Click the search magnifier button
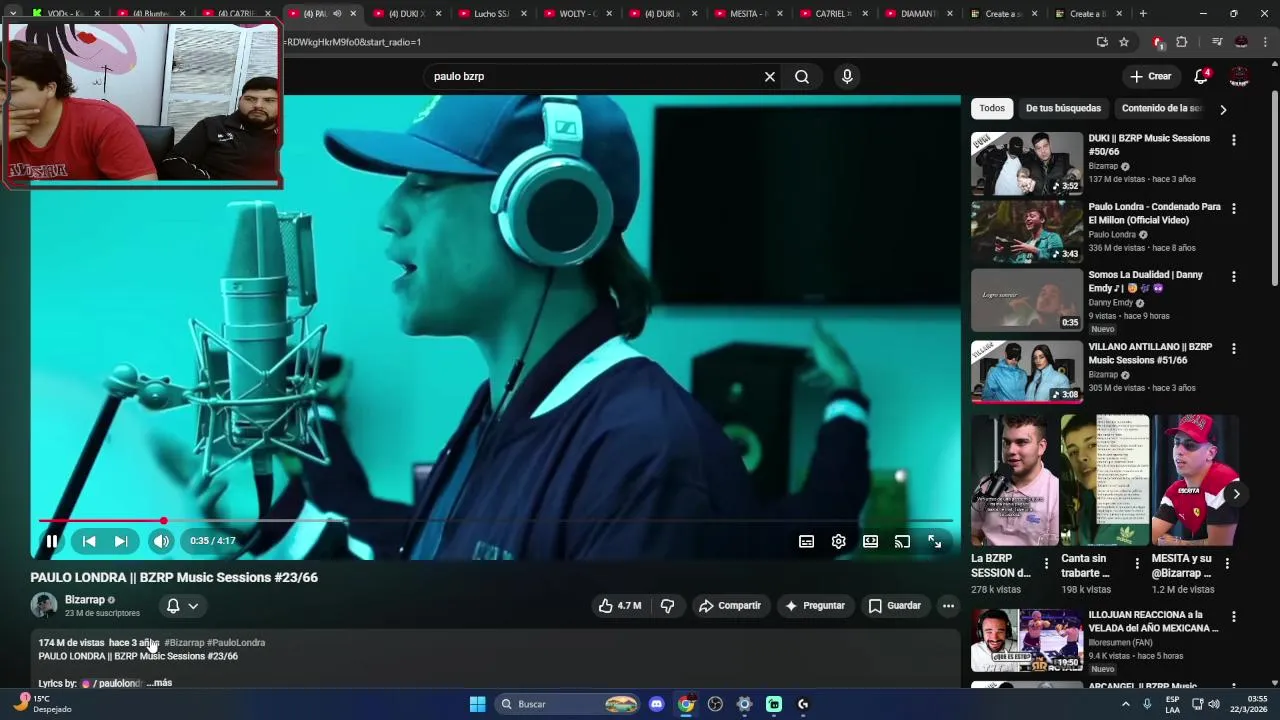This screenshot has height=720, width=1280. point(802,77)
